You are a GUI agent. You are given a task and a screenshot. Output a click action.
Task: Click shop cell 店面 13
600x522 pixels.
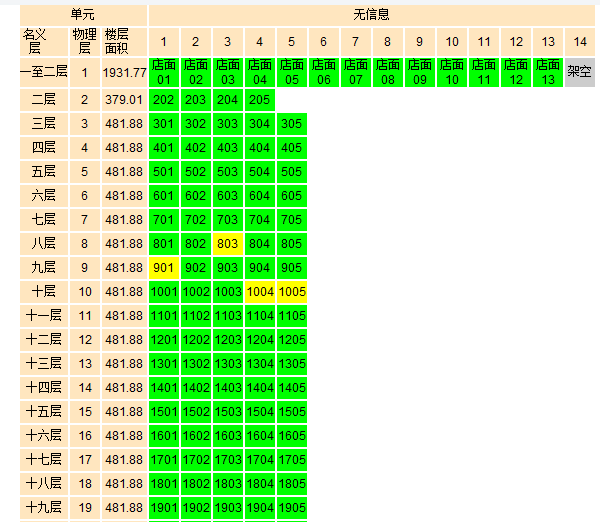[548, 72]
